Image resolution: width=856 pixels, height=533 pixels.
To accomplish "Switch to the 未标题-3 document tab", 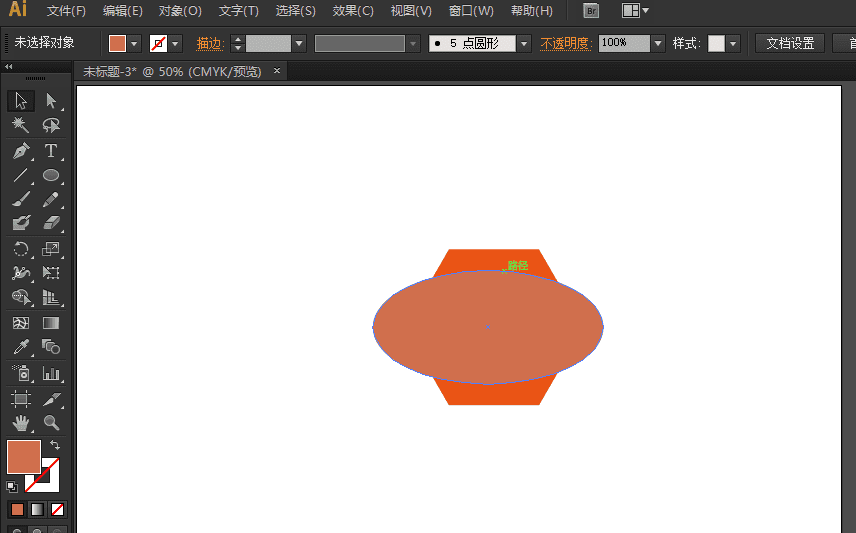I will [172, 72].
